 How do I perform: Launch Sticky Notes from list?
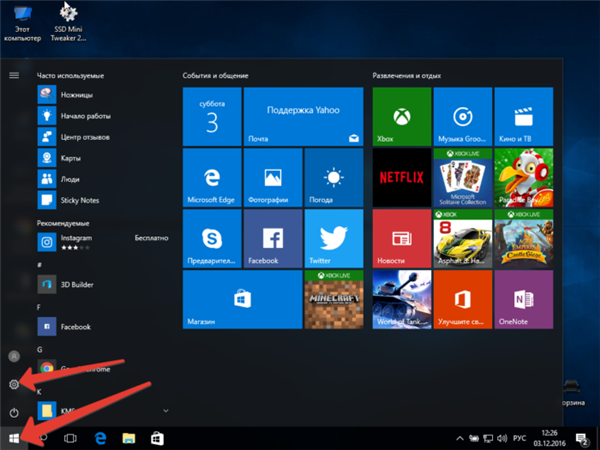coord(103,200)
